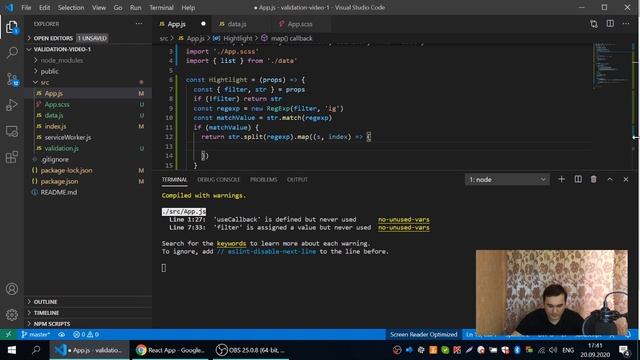Switch to the Output panel tab
Image resolution: width=640 pixels, height=360 pixels.
pos(297,180)
